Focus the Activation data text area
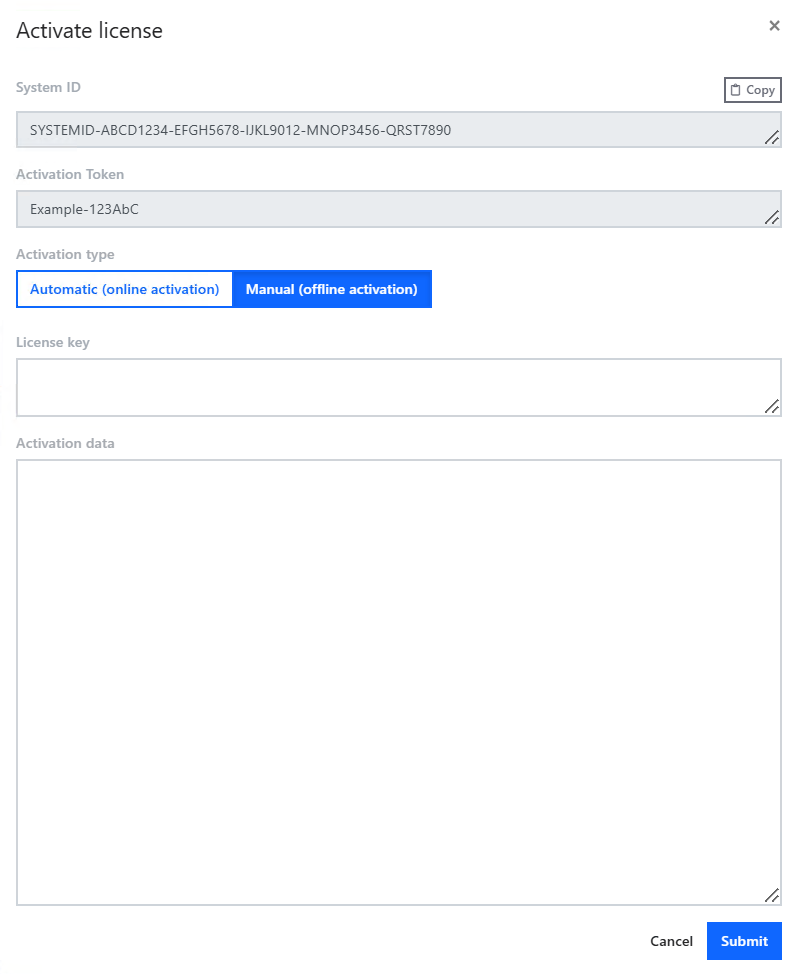This screenshot has height=974, width=795. 399,682
